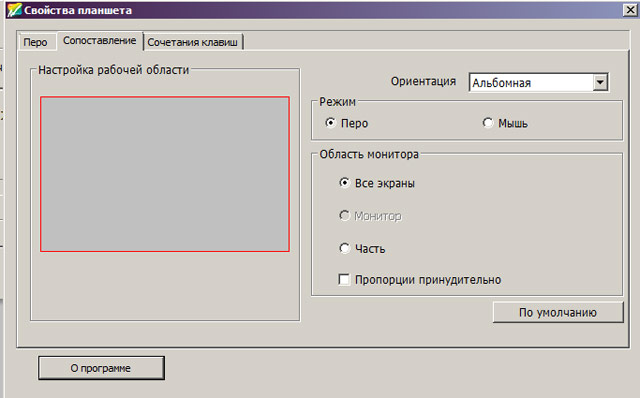Open the Сочетания клавиш tab
640x398 pixels.
click(x=193, y=42)
